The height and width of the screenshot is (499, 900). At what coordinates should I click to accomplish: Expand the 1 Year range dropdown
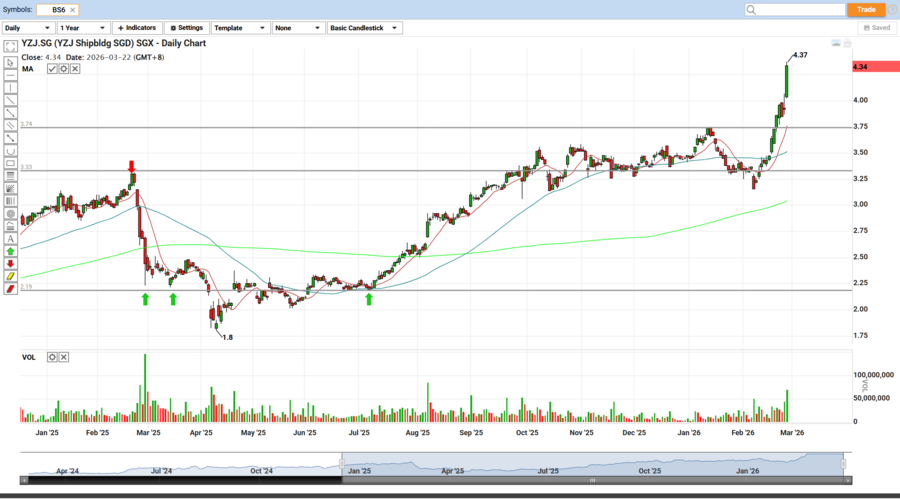click(83, 28)
